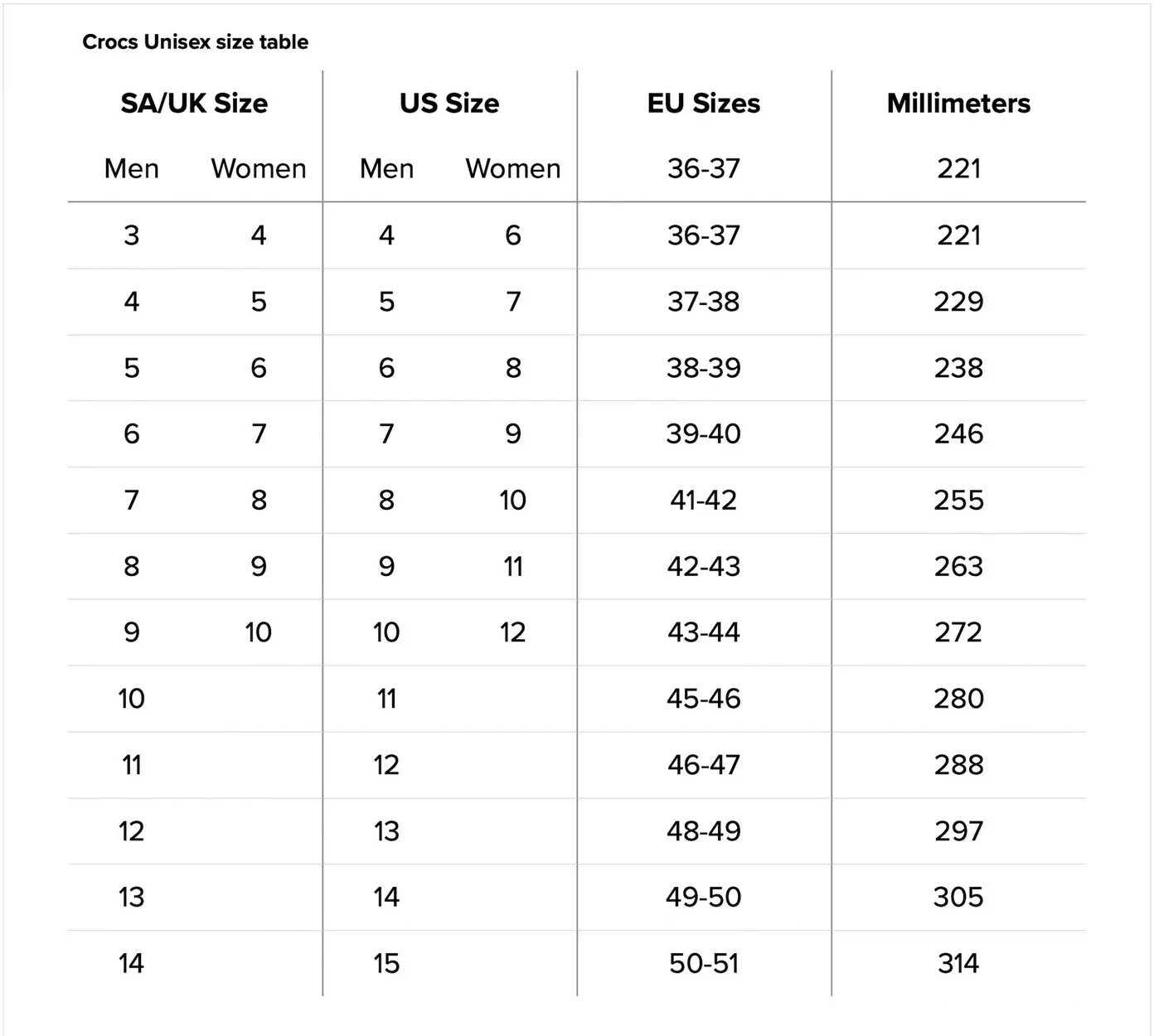This screenshot has width=1154, height=1036.
Task: Click the 'US Size' column header
Action: tap(449, 104)
